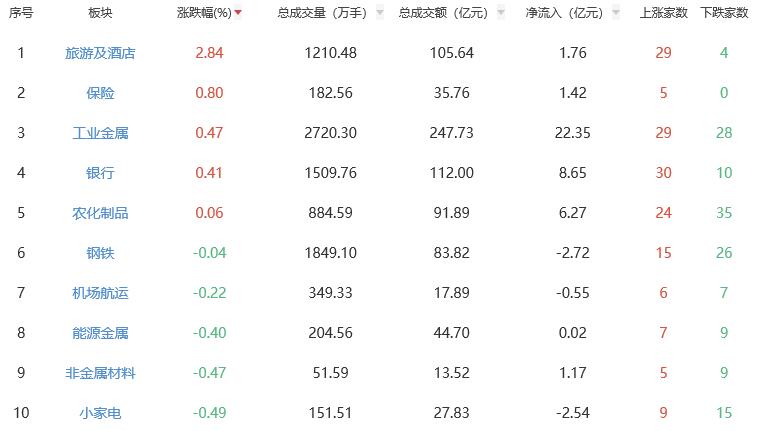772x431 pixels.
Task: View the 能源金属 sector
Action: tap(100, 333)
